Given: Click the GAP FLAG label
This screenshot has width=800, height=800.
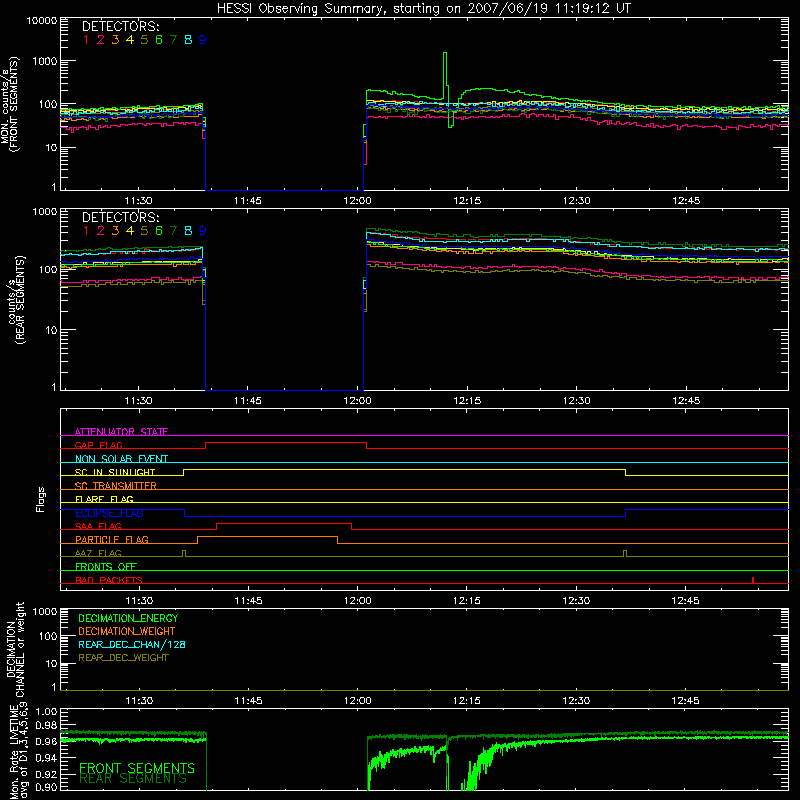Looking at the screenshot, I should (98, 445).
